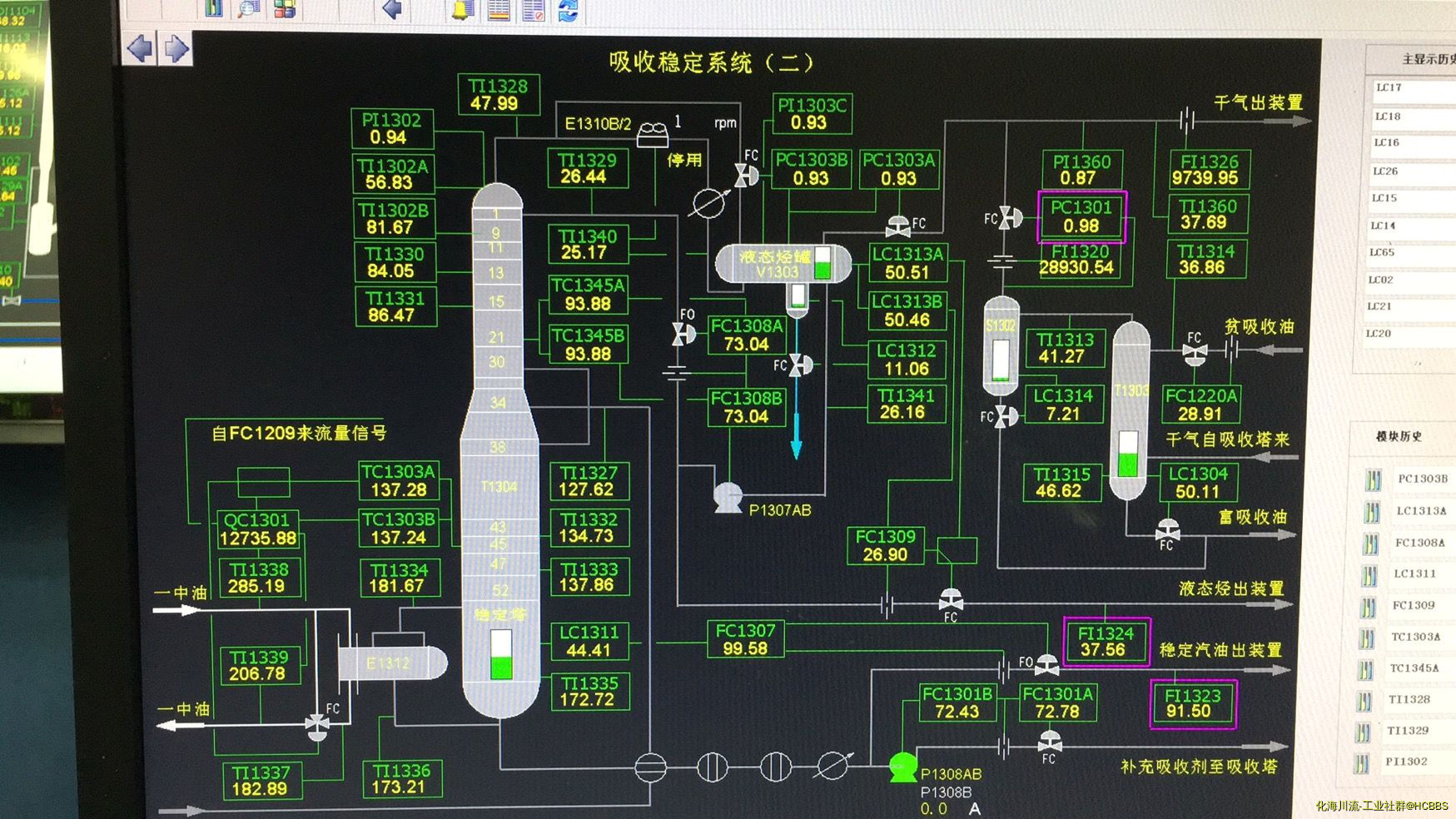This screenshot has width=1456, height=819.
Task: Open trend icon beside FC1309 in module history
Action: pyautogui.click(x=1367, y=607)
